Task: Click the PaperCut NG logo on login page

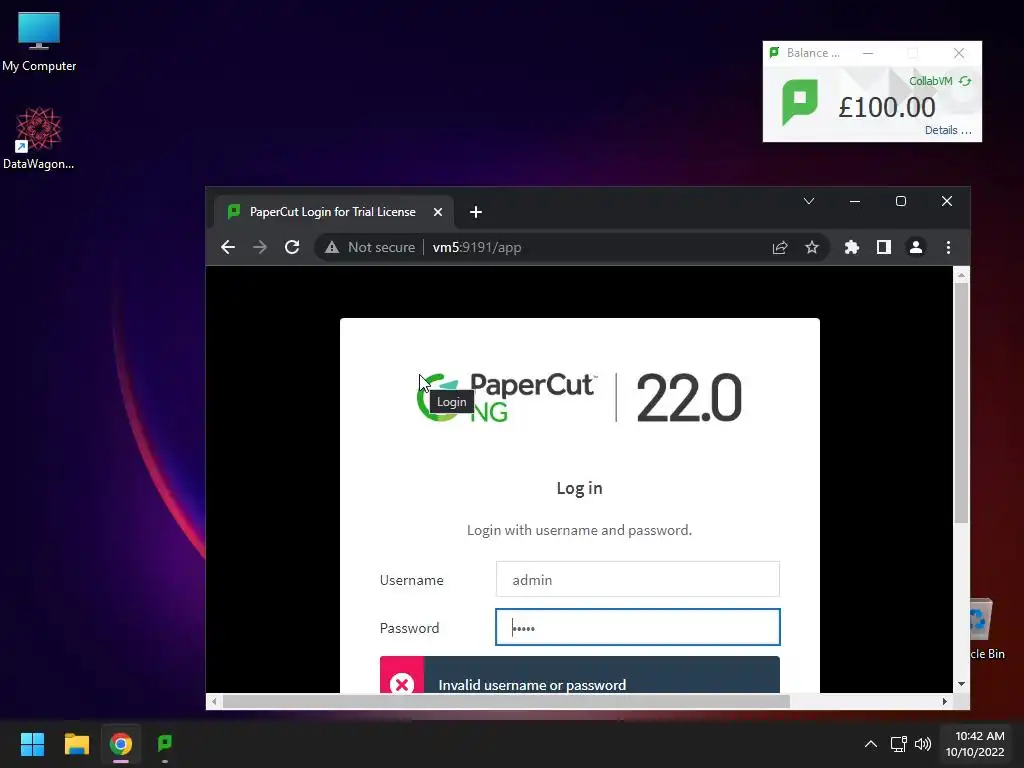Action: 506,397
